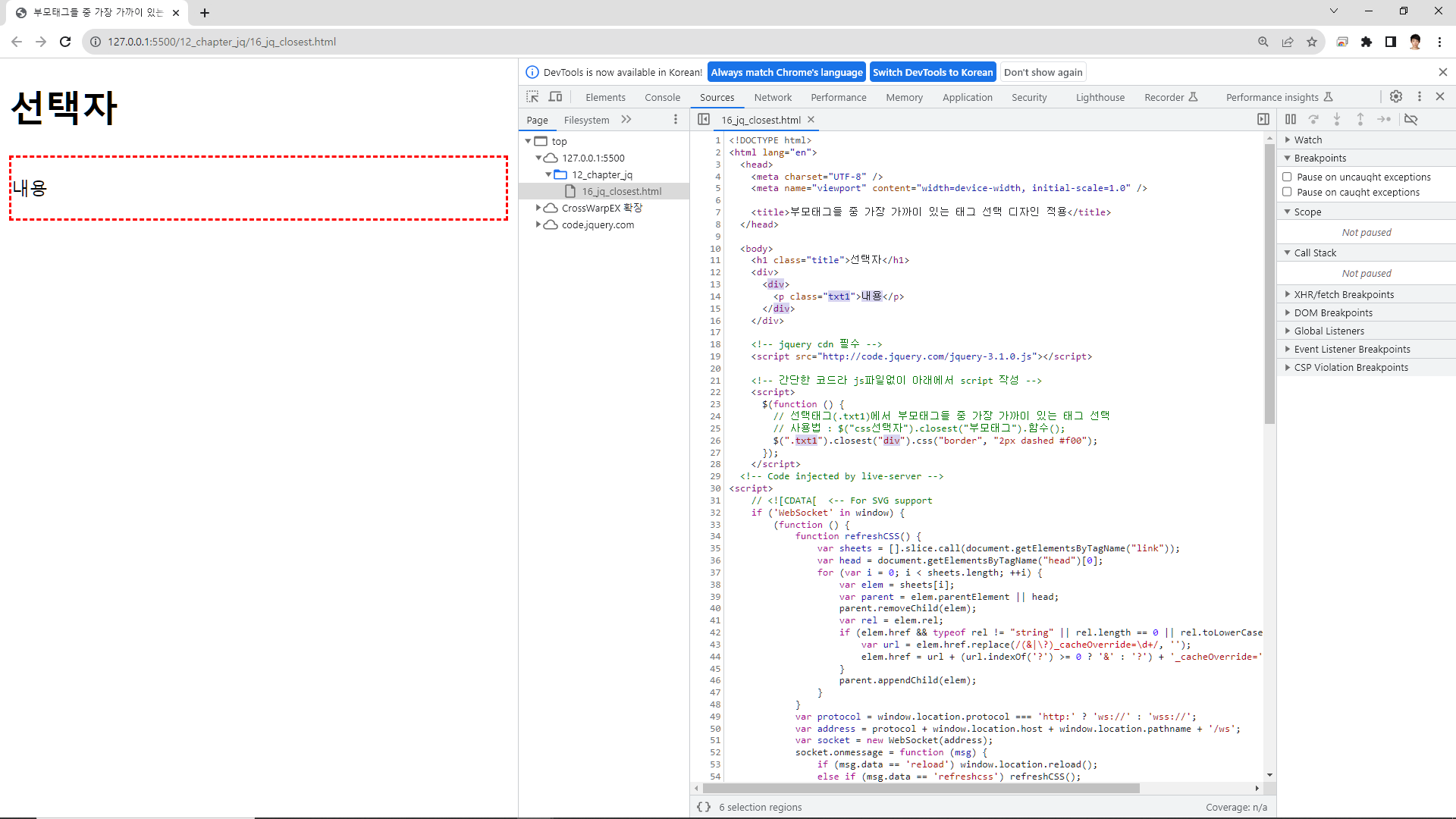Click Don't show again button
Screen dimensions: 1456x819
pos(1043,72)
